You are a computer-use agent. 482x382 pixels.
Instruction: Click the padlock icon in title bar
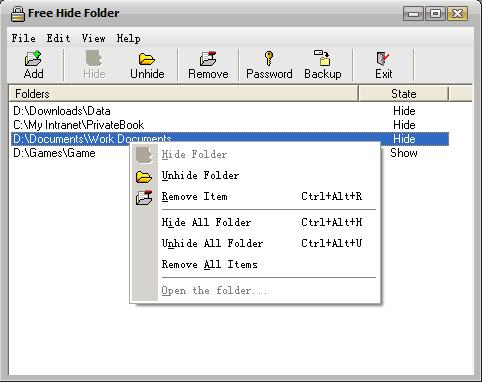[x=17, y=14]
